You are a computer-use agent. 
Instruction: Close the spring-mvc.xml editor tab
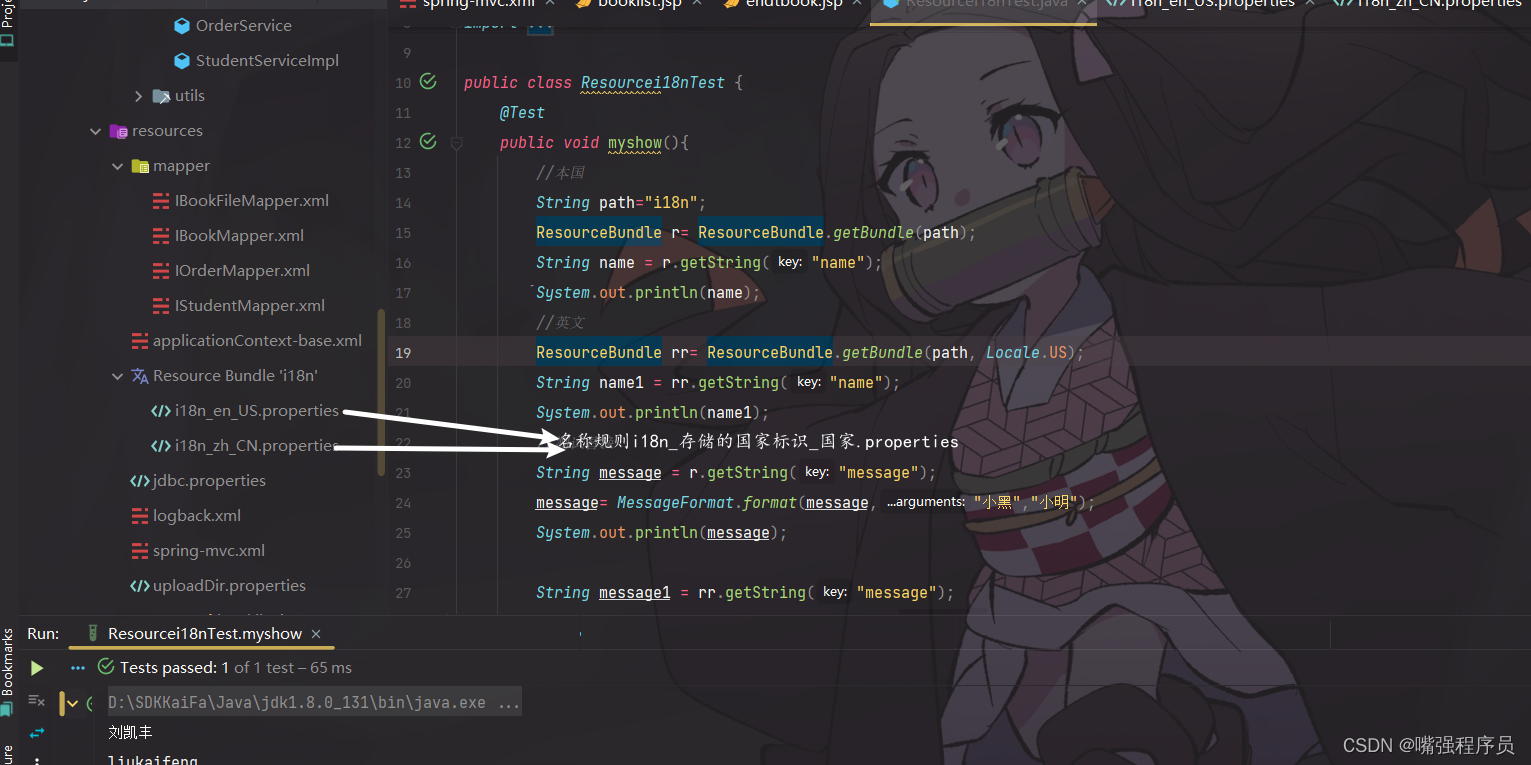tap(550, 4)
